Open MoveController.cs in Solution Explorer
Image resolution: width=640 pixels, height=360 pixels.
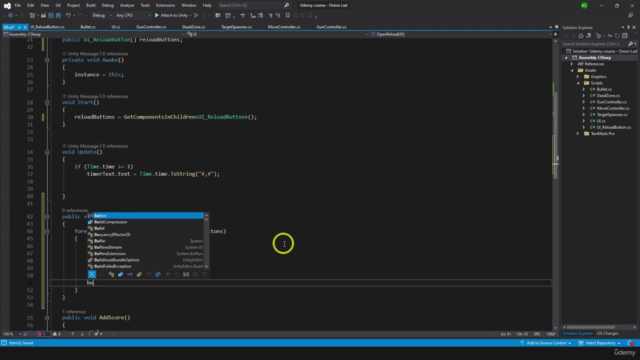click(613, 108)
